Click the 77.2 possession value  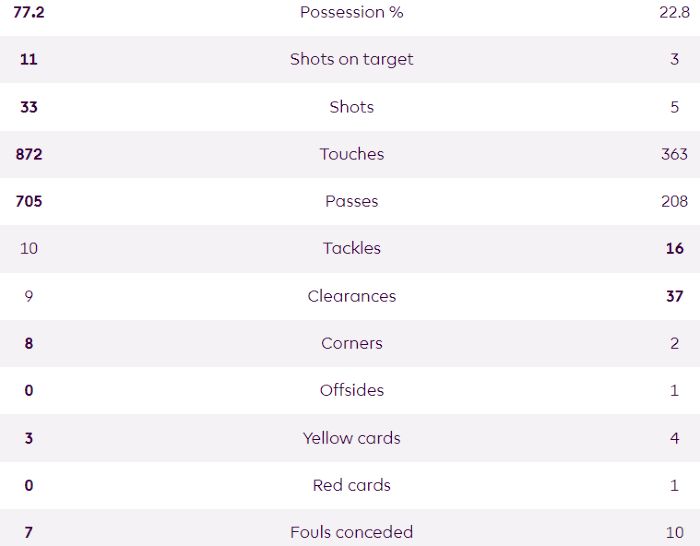[x=28, y=12]
